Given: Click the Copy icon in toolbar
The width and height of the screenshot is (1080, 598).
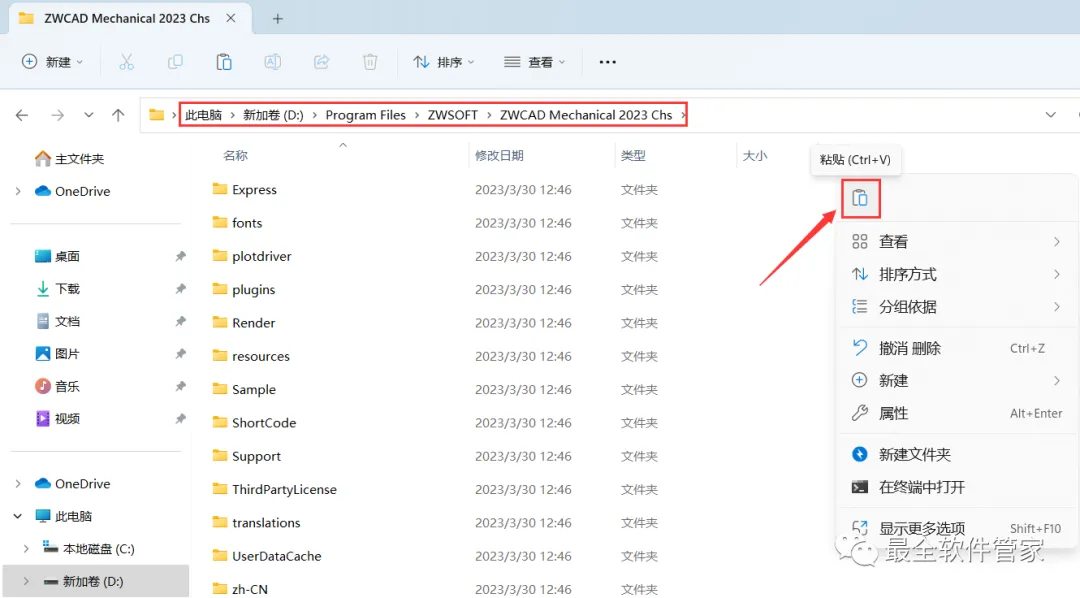Looking at the screenshot, I should point(175,62).
